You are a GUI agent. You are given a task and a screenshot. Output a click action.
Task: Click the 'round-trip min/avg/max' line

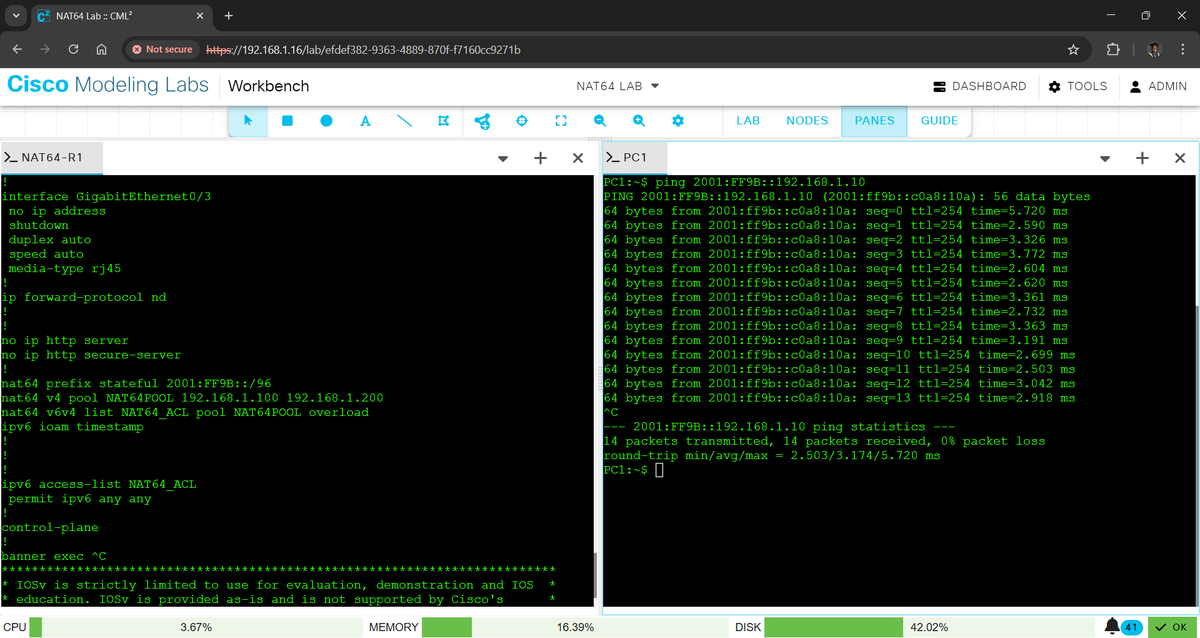click(772, 456)
